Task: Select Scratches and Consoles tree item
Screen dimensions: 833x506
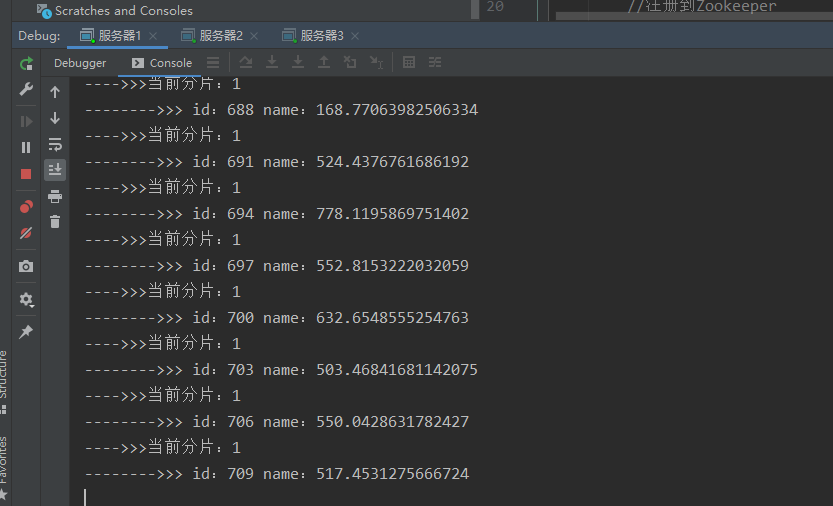Action: [114, 10]
